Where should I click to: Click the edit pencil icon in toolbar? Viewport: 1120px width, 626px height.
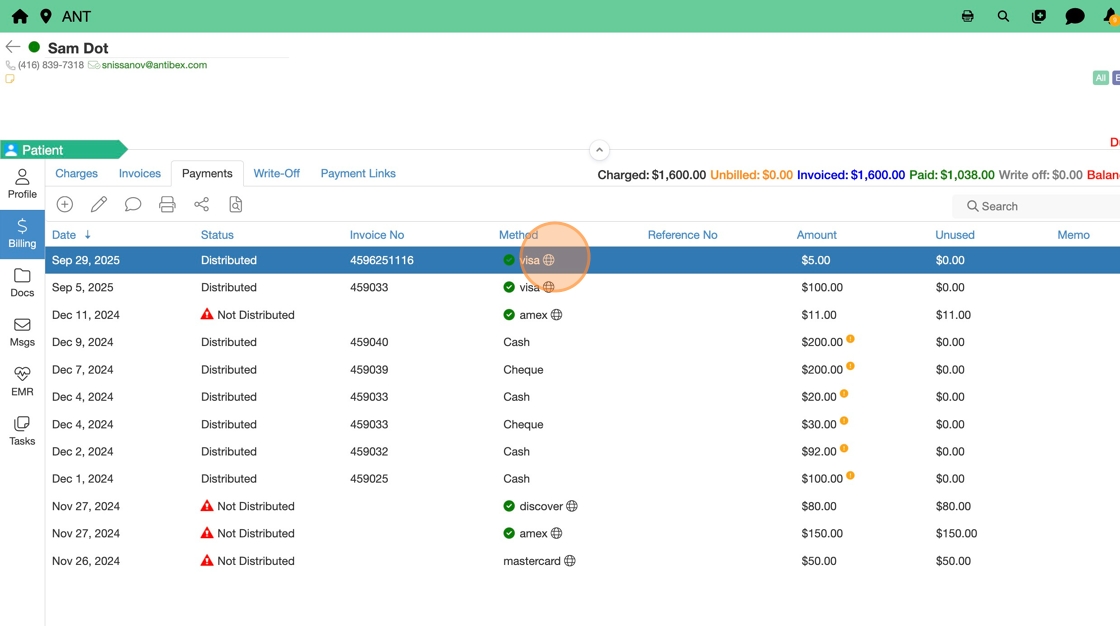(x=99, y=205)
